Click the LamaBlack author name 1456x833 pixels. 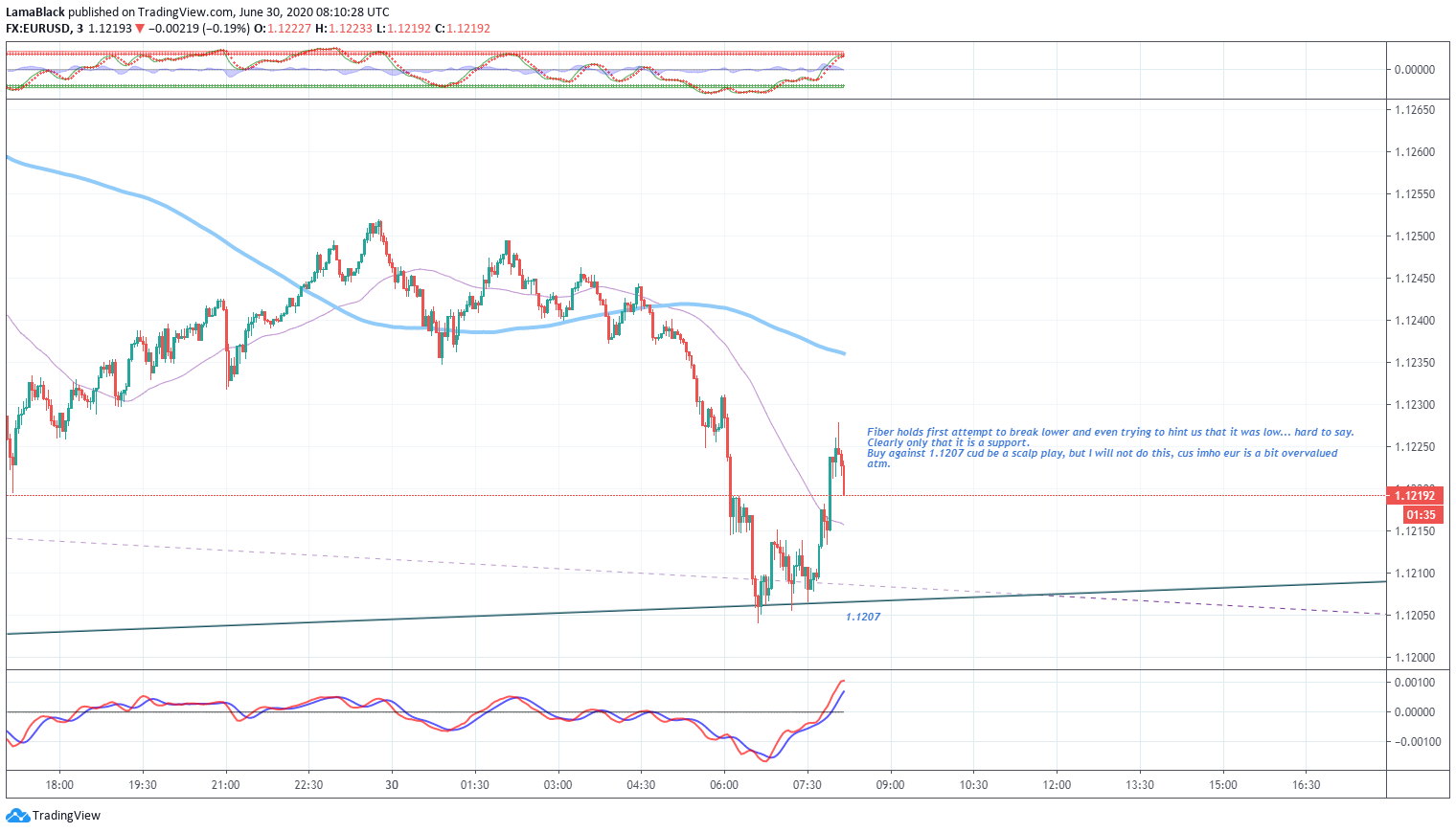pyautogui.click(x=35, y=11)
